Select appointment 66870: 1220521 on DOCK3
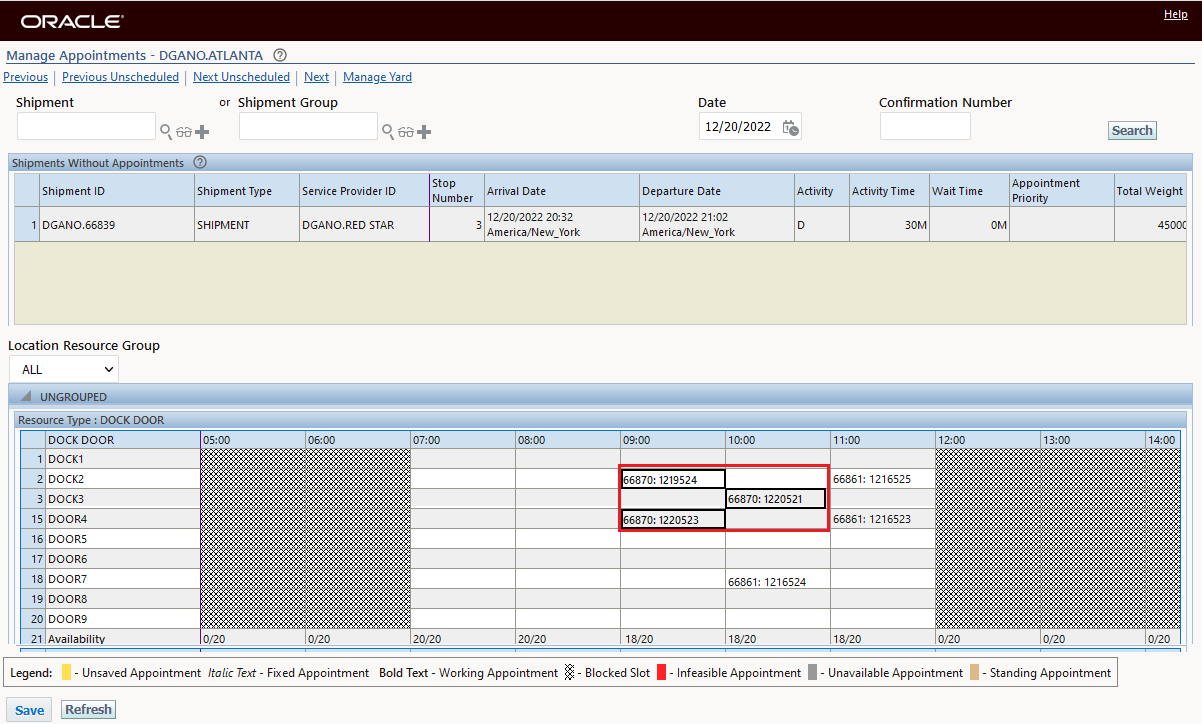Image resolution: width=1202 pixels, height=724 pixels. pyautogui.click(x=776, y=499)
